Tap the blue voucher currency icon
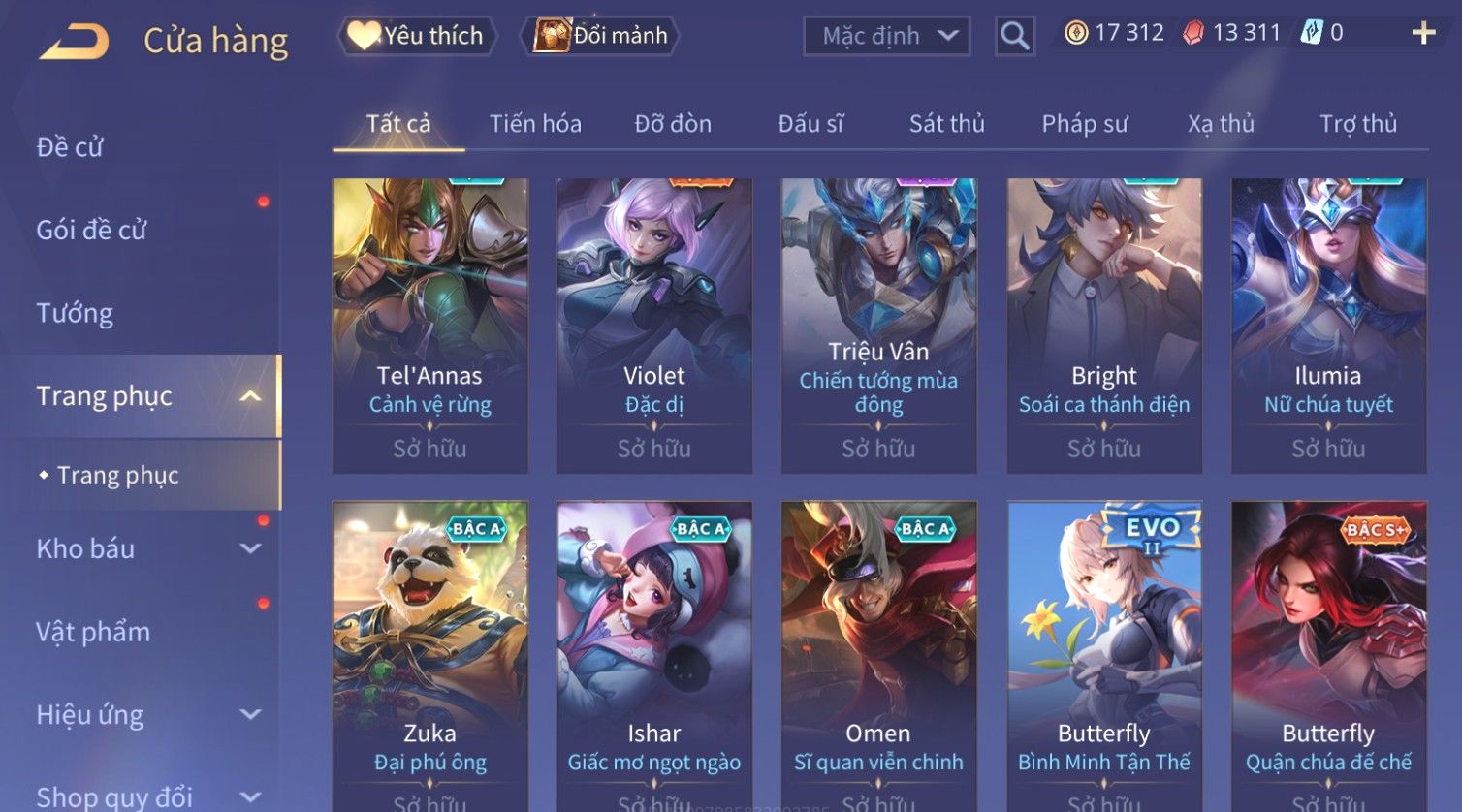1462x812 pixels. pos(1312,33)
